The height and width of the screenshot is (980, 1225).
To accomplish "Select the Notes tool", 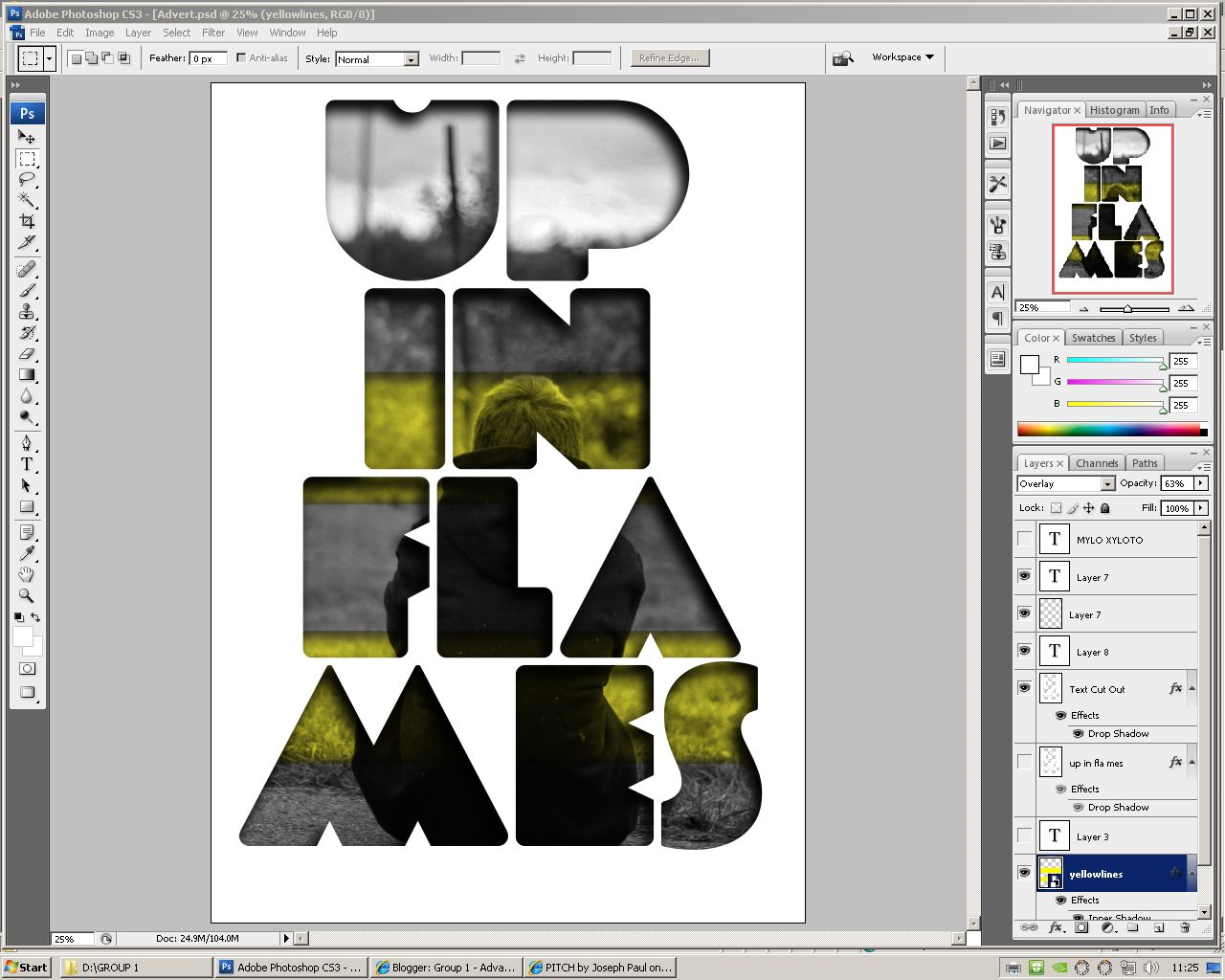I will (27, 532).
